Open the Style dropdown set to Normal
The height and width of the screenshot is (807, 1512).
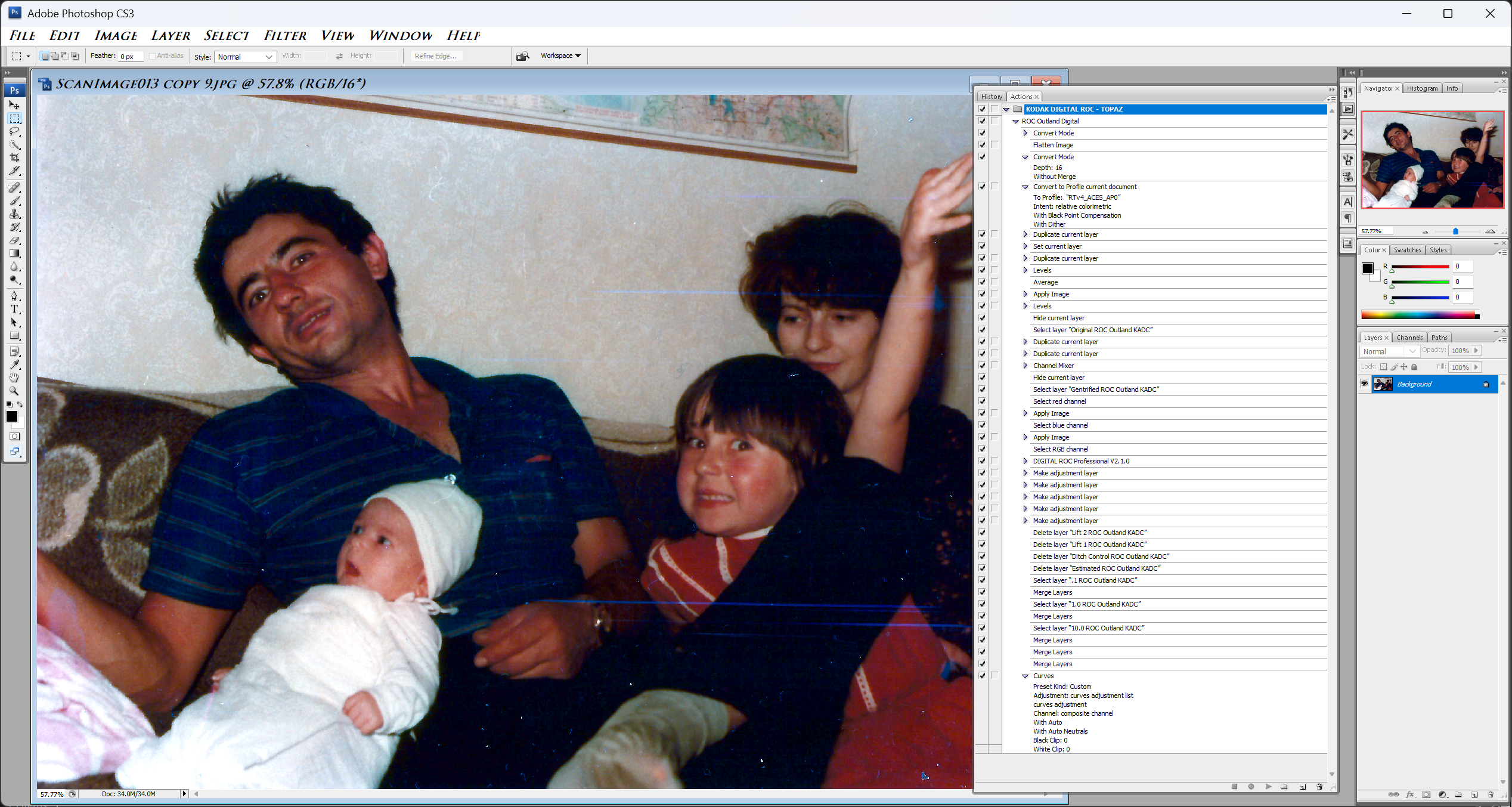coord(245,57)
